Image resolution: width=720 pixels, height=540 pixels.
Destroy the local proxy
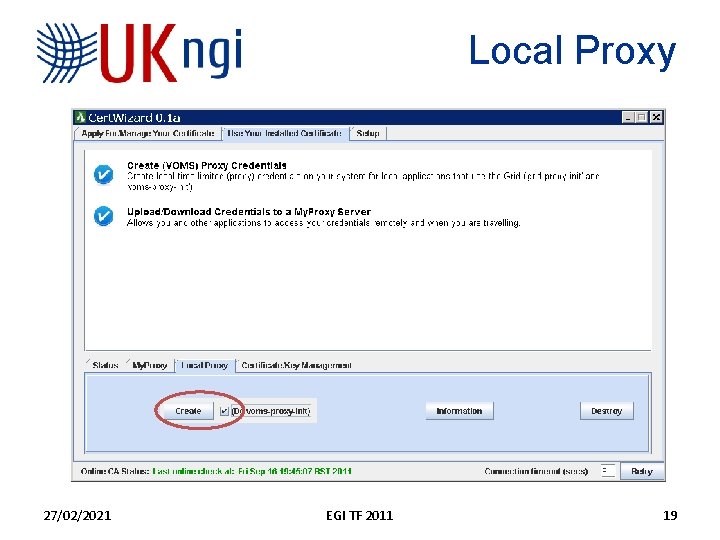607,411
